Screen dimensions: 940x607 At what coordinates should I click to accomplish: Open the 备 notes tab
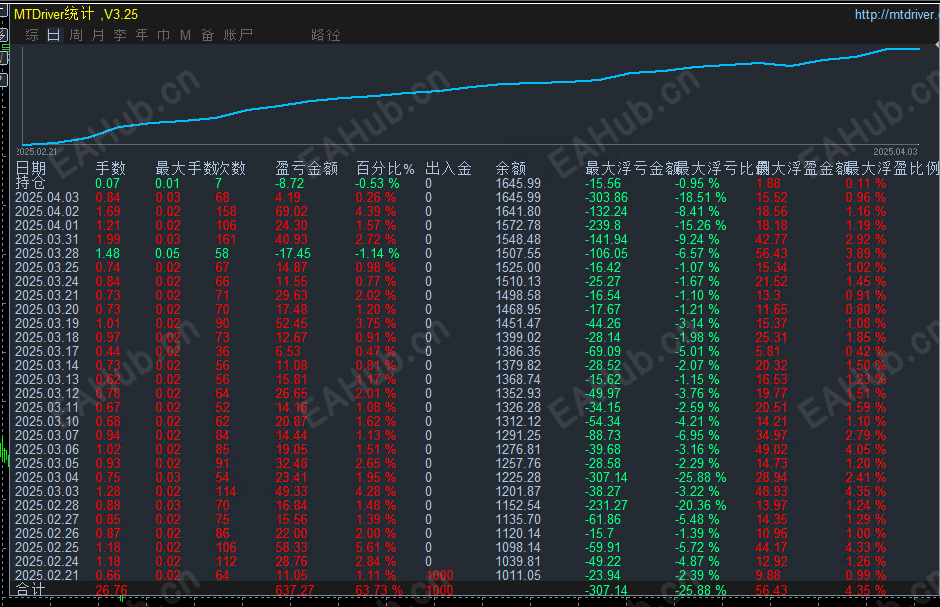(x=207, y=35)
